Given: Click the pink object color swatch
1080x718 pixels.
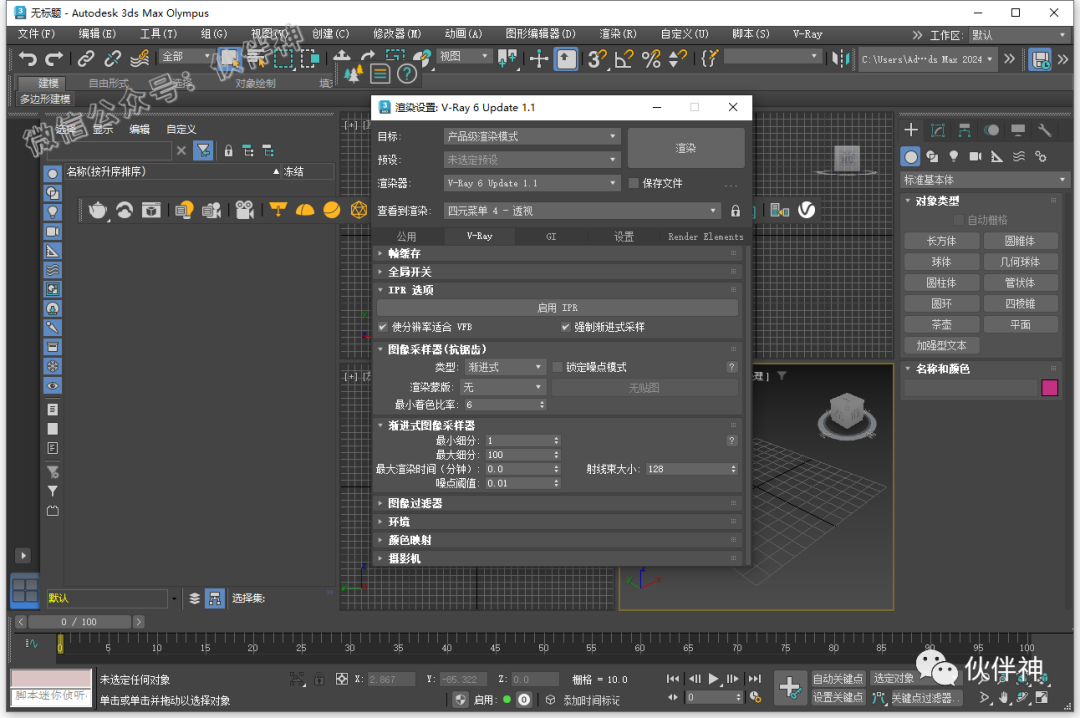Looking at the screenshot, I should pos(1050,388).
